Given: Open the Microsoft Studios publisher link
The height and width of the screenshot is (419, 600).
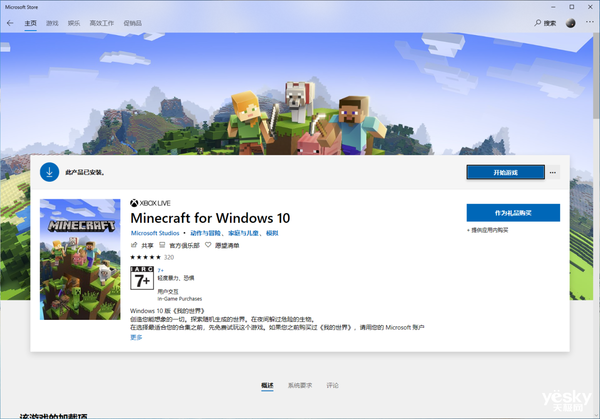Looking at the screenshot, I should pyautogui.click(x=155, y=233).
